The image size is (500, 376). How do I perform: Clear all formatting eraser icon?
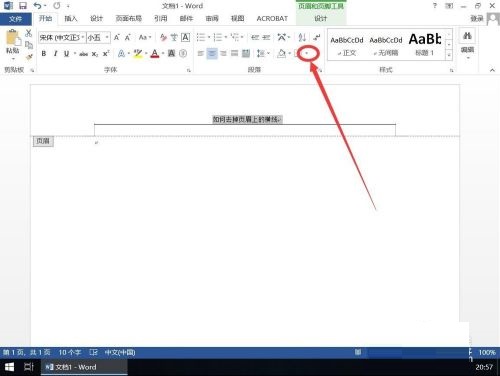(x=163, y=37)
